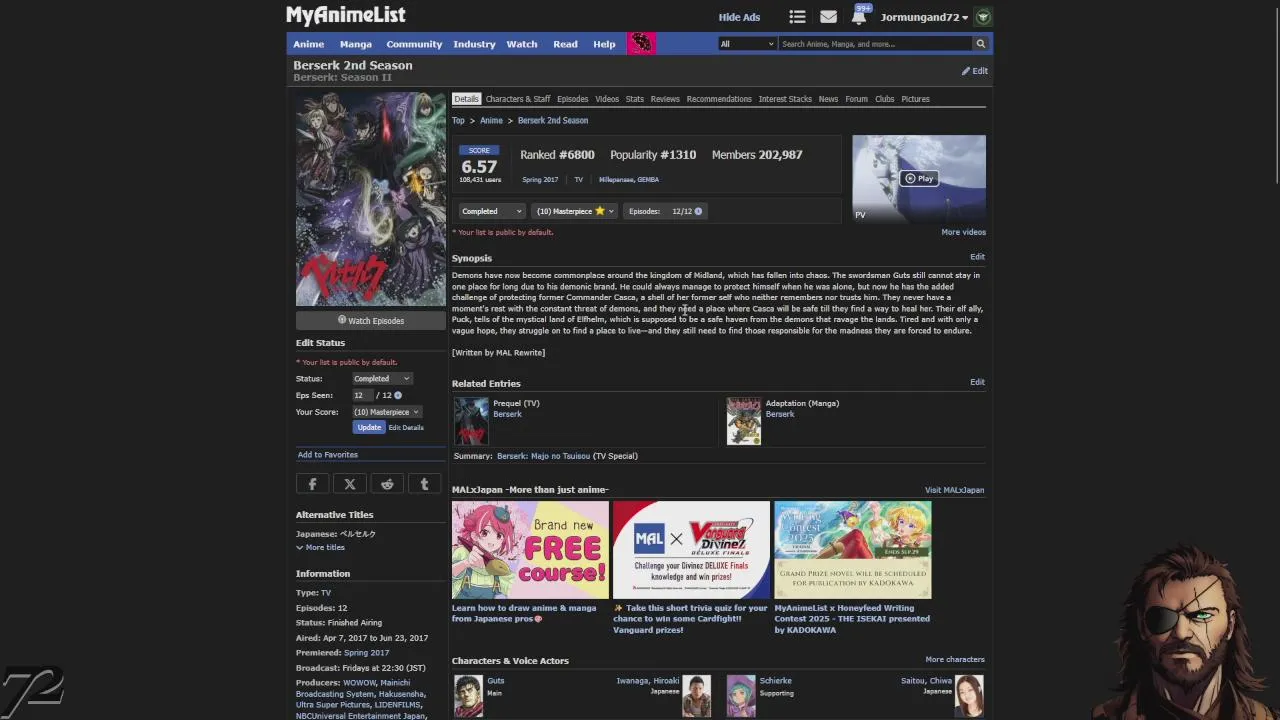The width and height of the screenshot is (1280, 720).
Task: Switch to Characters & Staff tab
Action: coord(518,99)
